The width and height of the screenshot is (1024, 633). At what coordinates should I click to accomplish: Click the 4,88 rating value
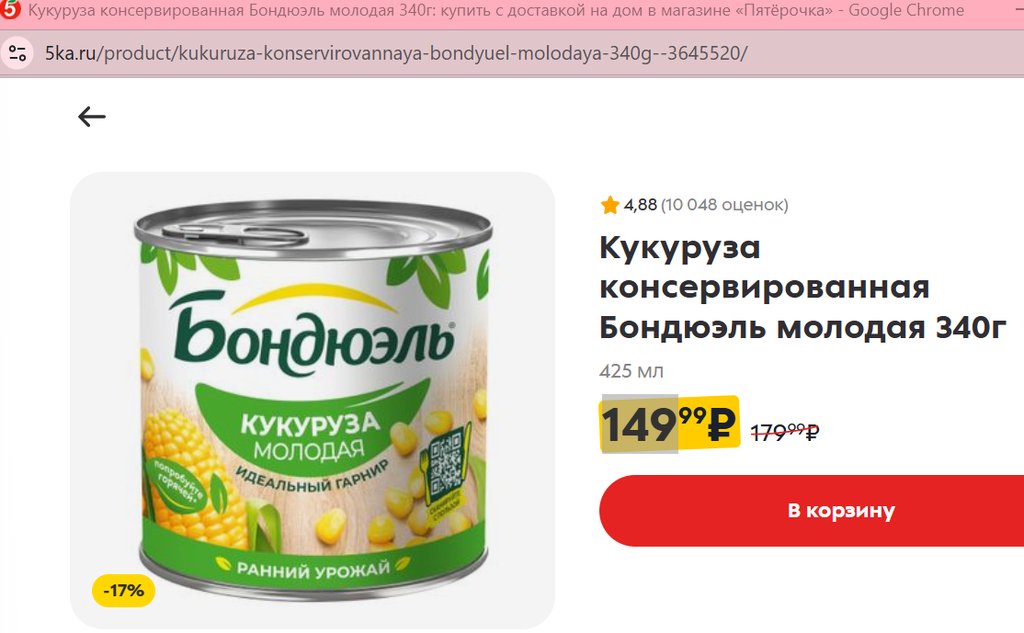point(640,205)
